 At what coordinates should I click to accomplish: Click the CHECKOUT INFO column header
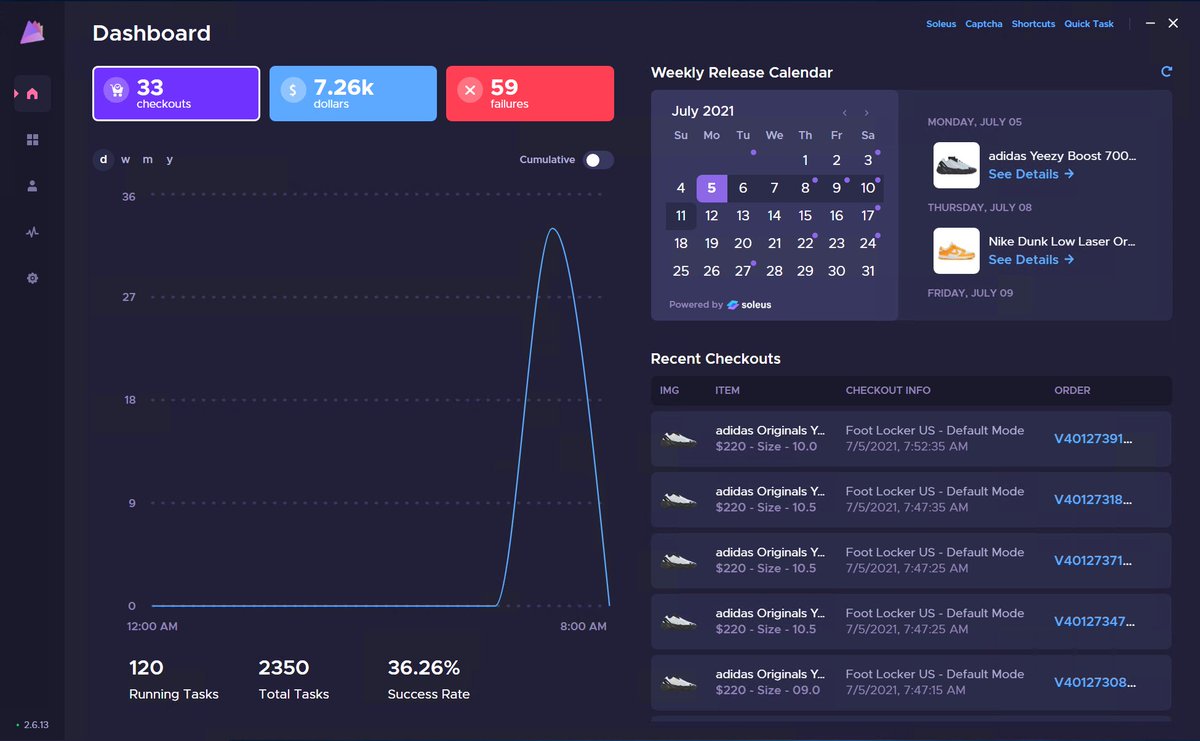point(888,391)
